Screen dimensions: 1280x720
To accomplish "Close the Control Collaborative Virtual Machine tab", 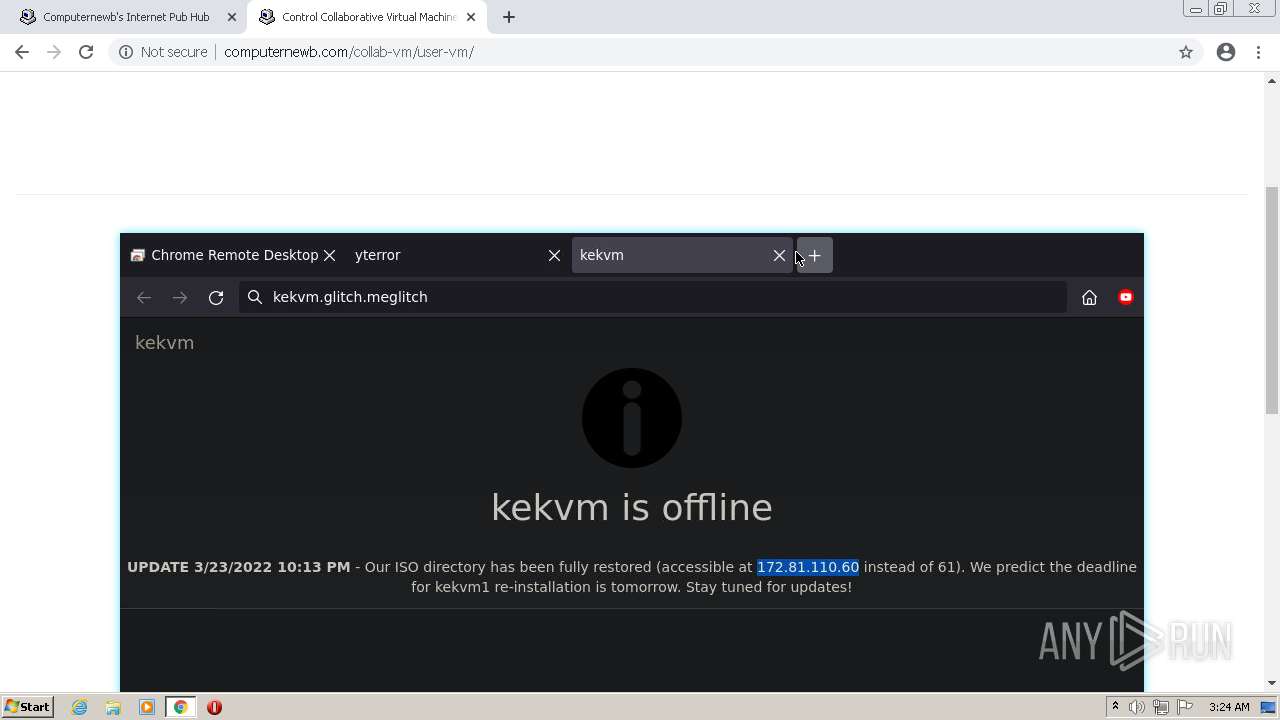I will click(471, 17).
